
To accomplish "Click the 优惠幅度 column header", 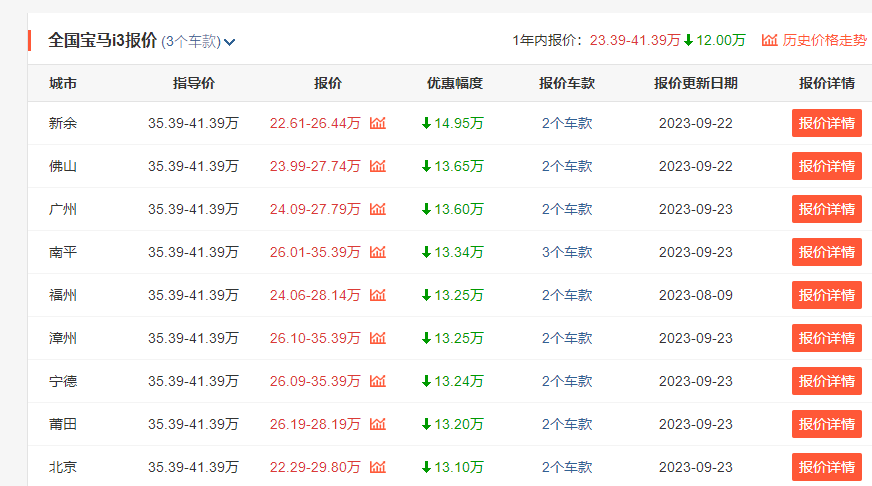I will 455,83.
